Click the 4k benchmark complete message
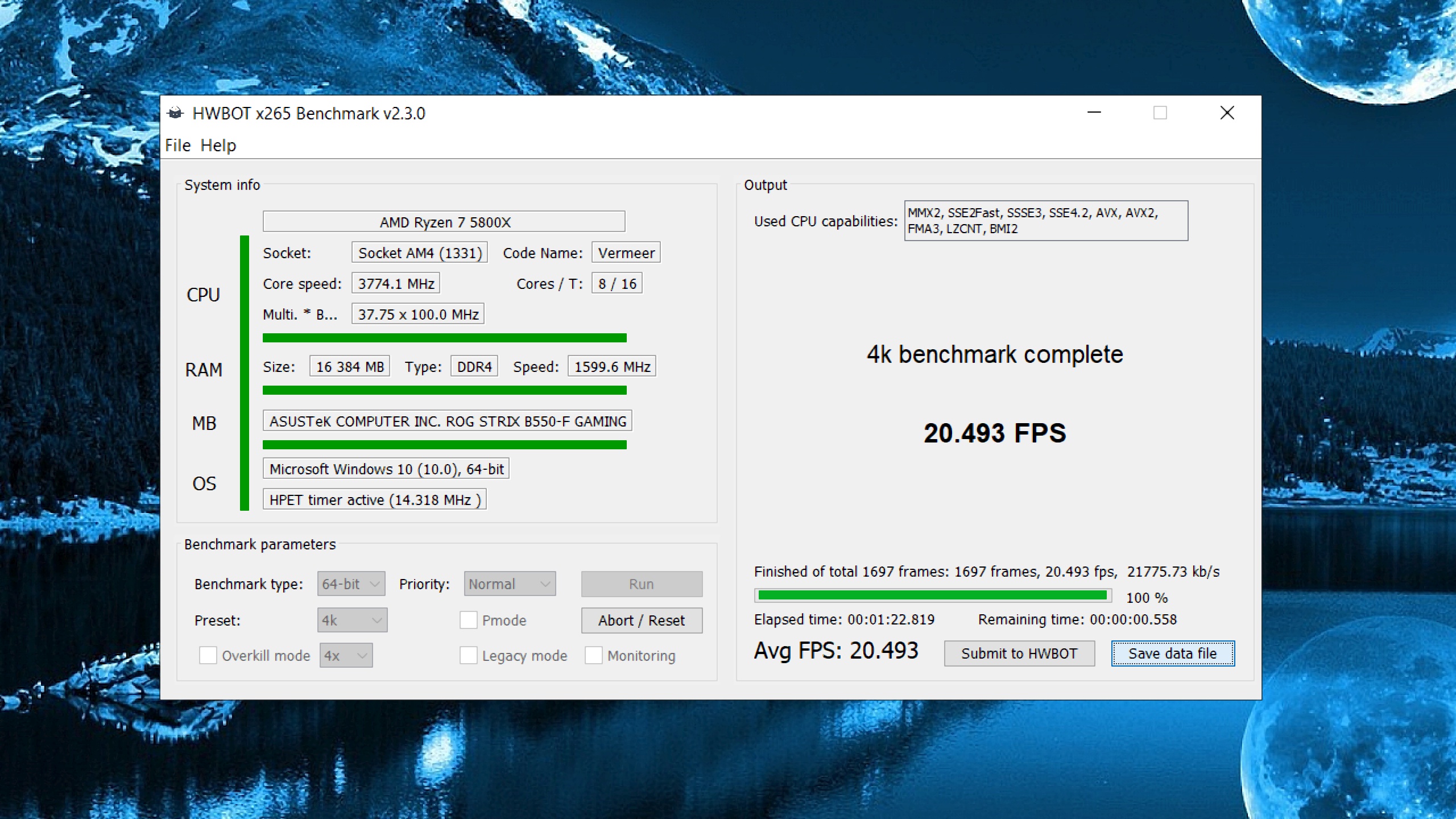Viewport: 1456px width, 819px height. [x=995, y=354]
